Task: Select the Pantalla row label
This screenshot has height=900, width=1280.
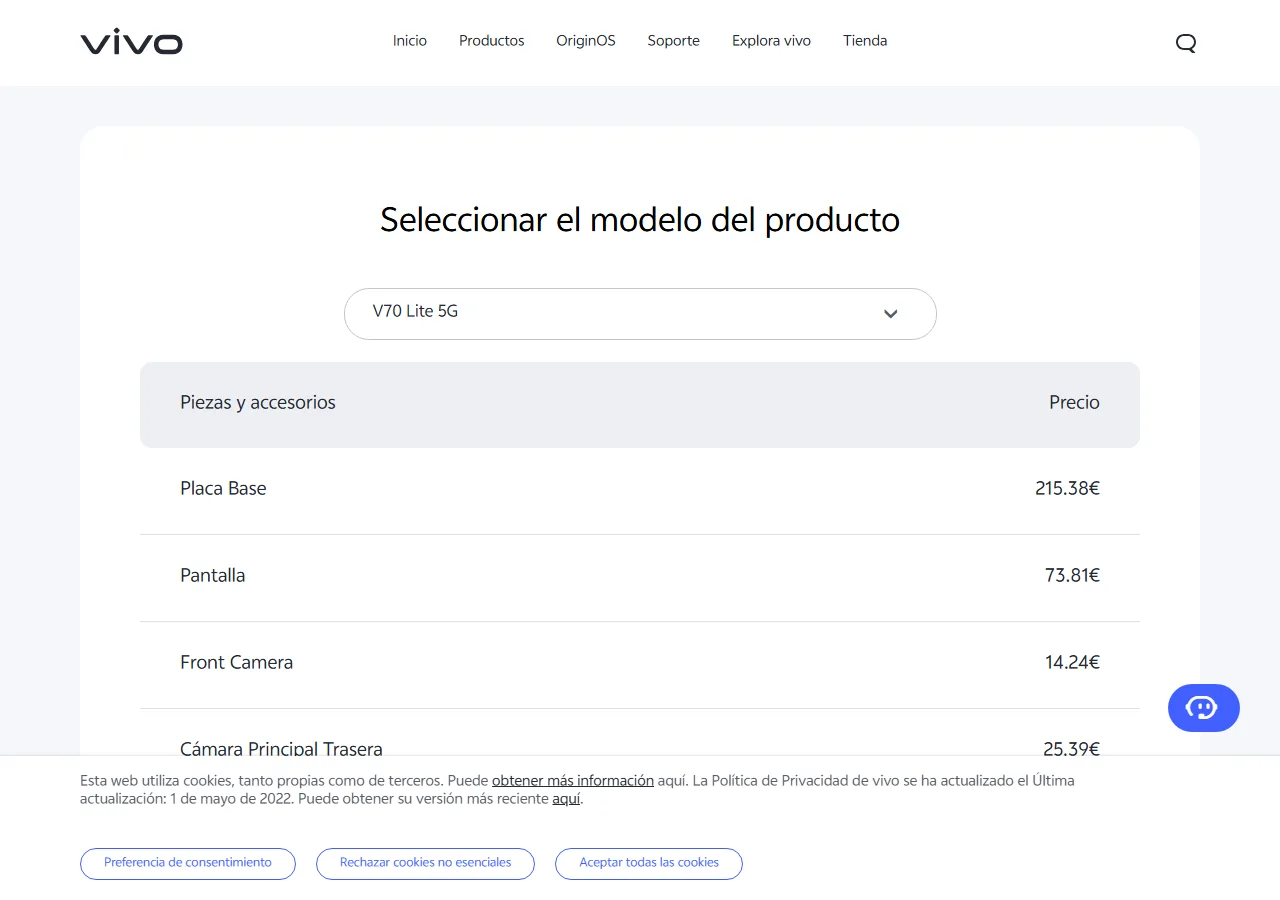Action: (x=212, y=576)
